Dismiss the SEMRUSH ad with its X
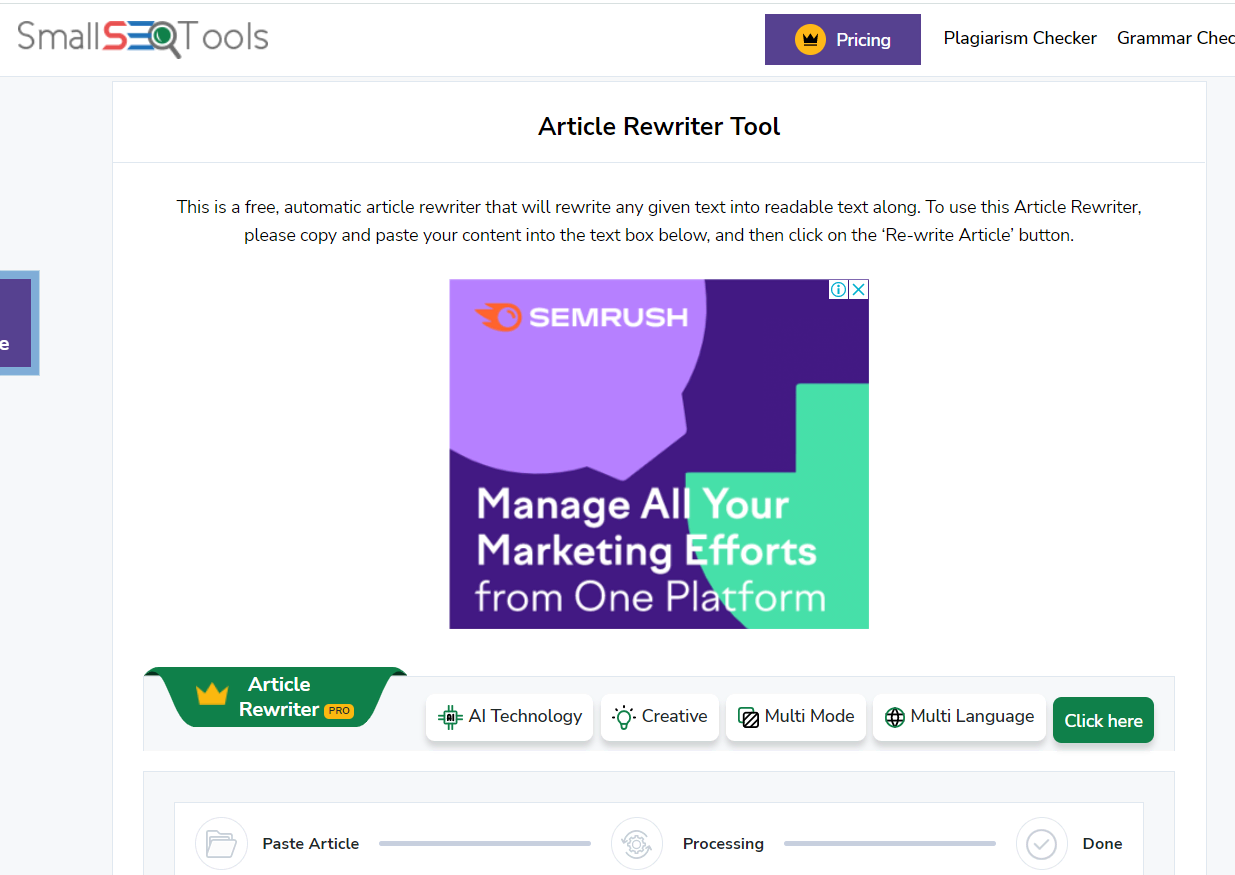This screenshot has width=1235, height=875. coord(859,289)
